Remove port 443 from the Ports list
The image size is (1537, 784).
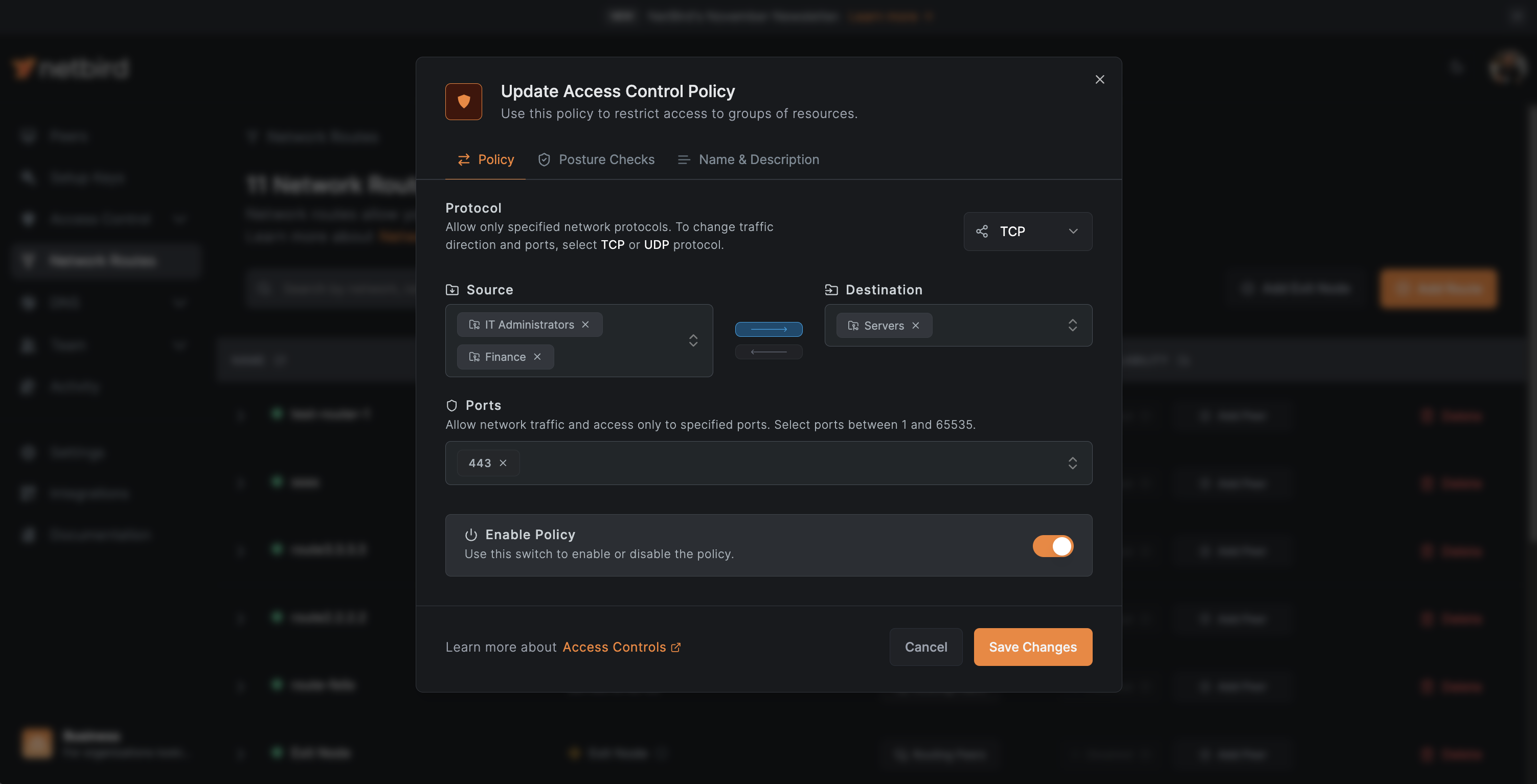tap(503, 463)
